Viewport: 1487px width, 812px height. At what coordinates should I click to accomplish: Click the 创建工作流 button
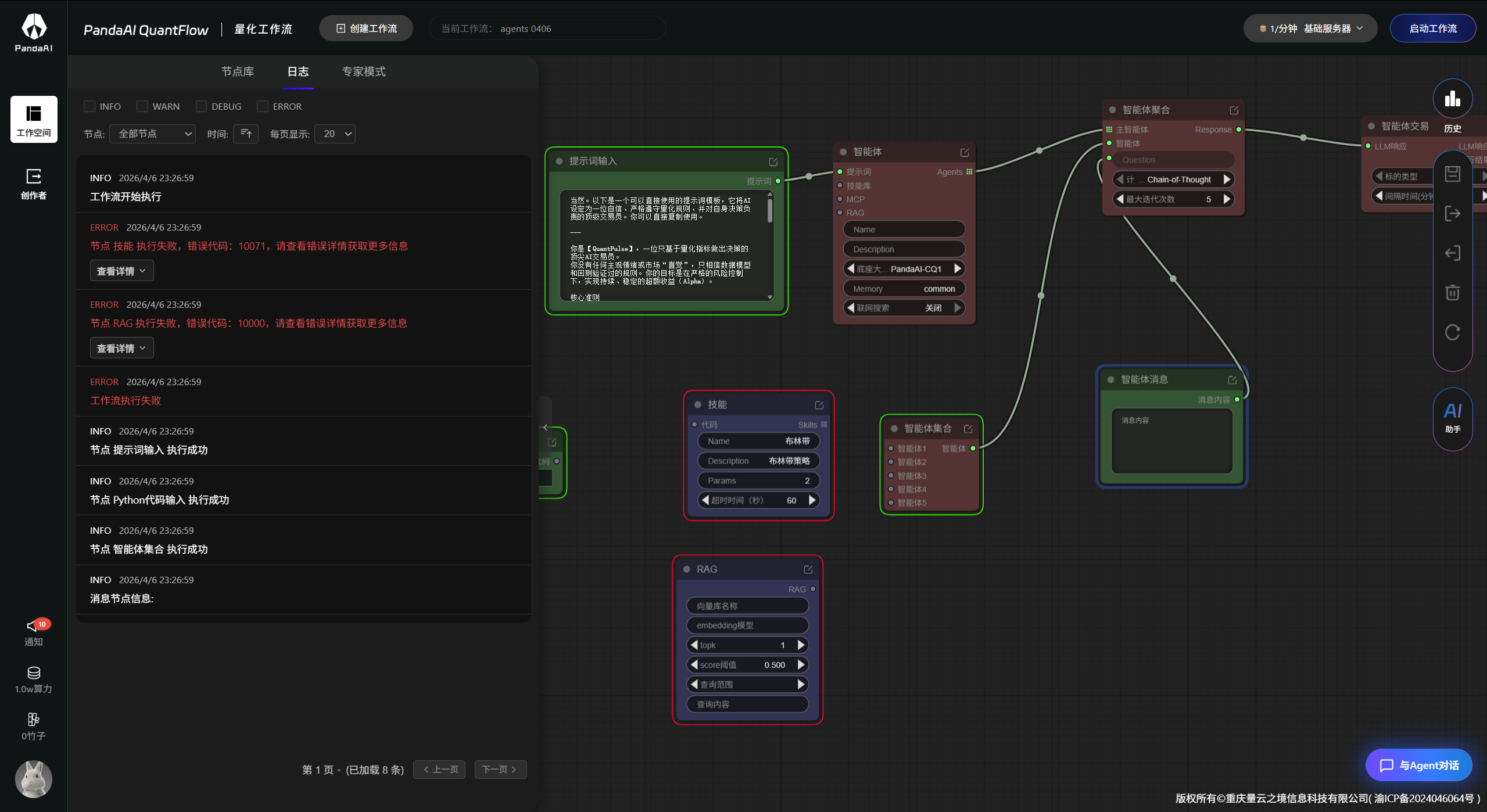(x=366, y=28)
